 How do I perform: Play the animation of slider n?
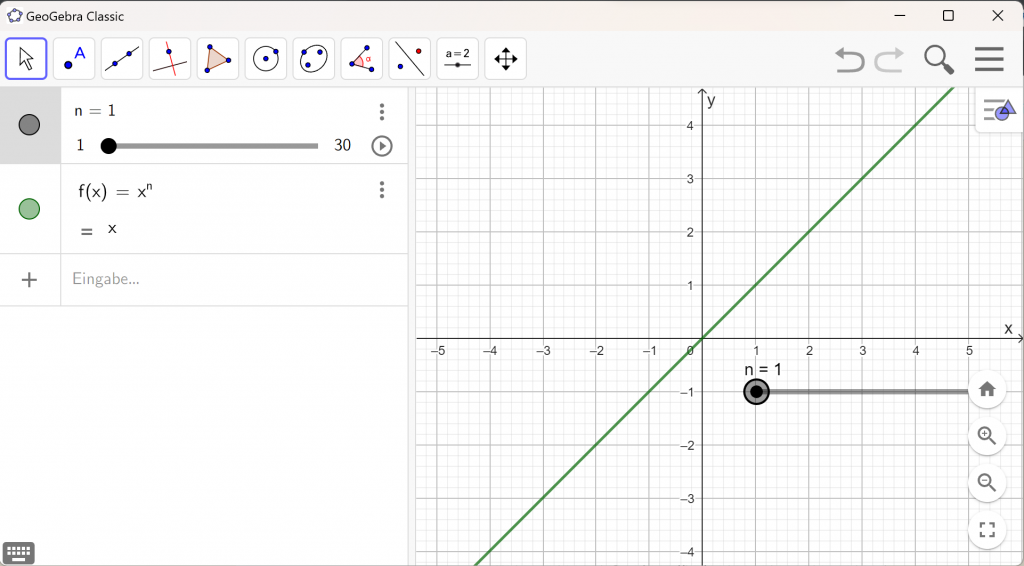point(382,146)
